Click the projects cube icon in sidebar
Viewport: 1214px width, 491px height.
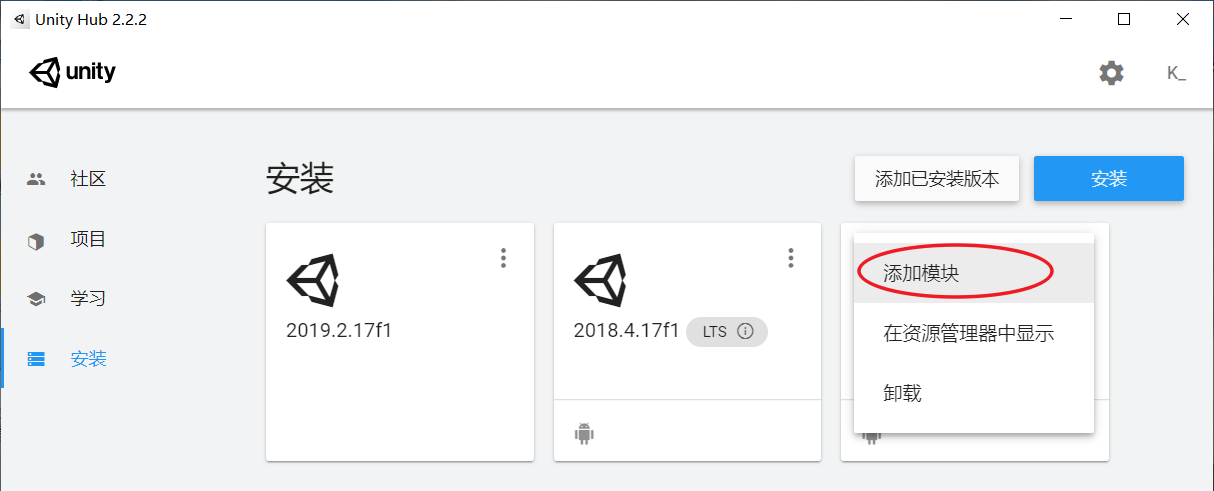[36, 240]
